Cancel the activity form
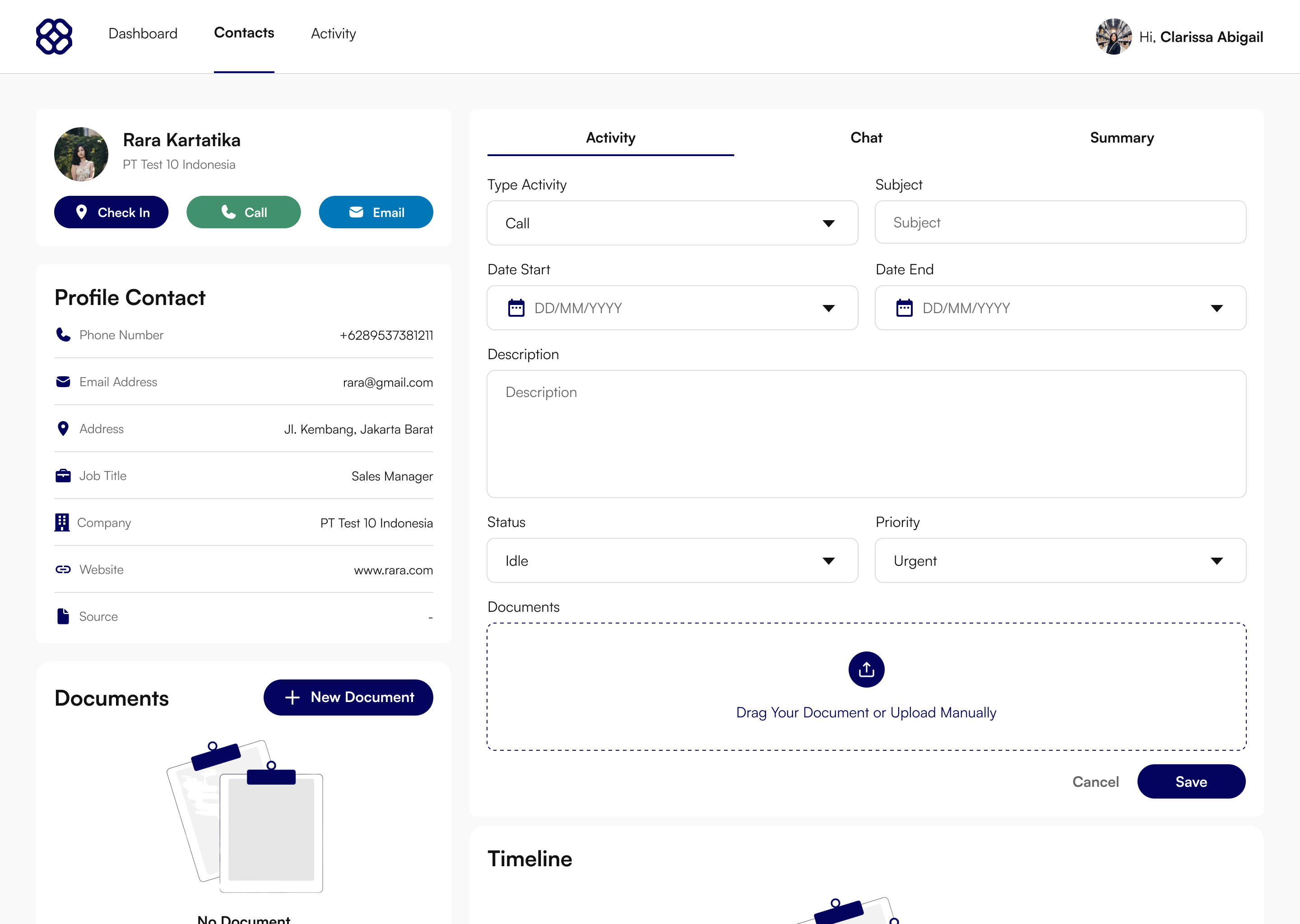The height and width of the screenshot is (924, 1300). coord(1096,782)
